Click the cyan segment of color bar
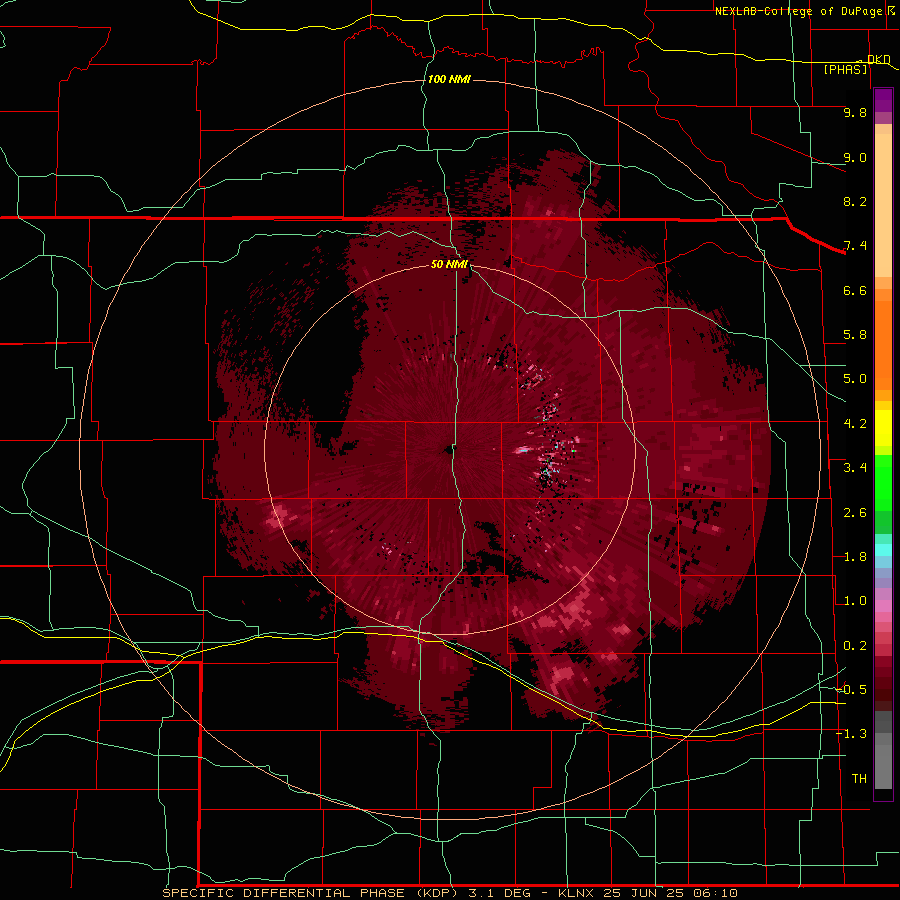This screenshot has height=900, width=900. (x=883, y=550)
